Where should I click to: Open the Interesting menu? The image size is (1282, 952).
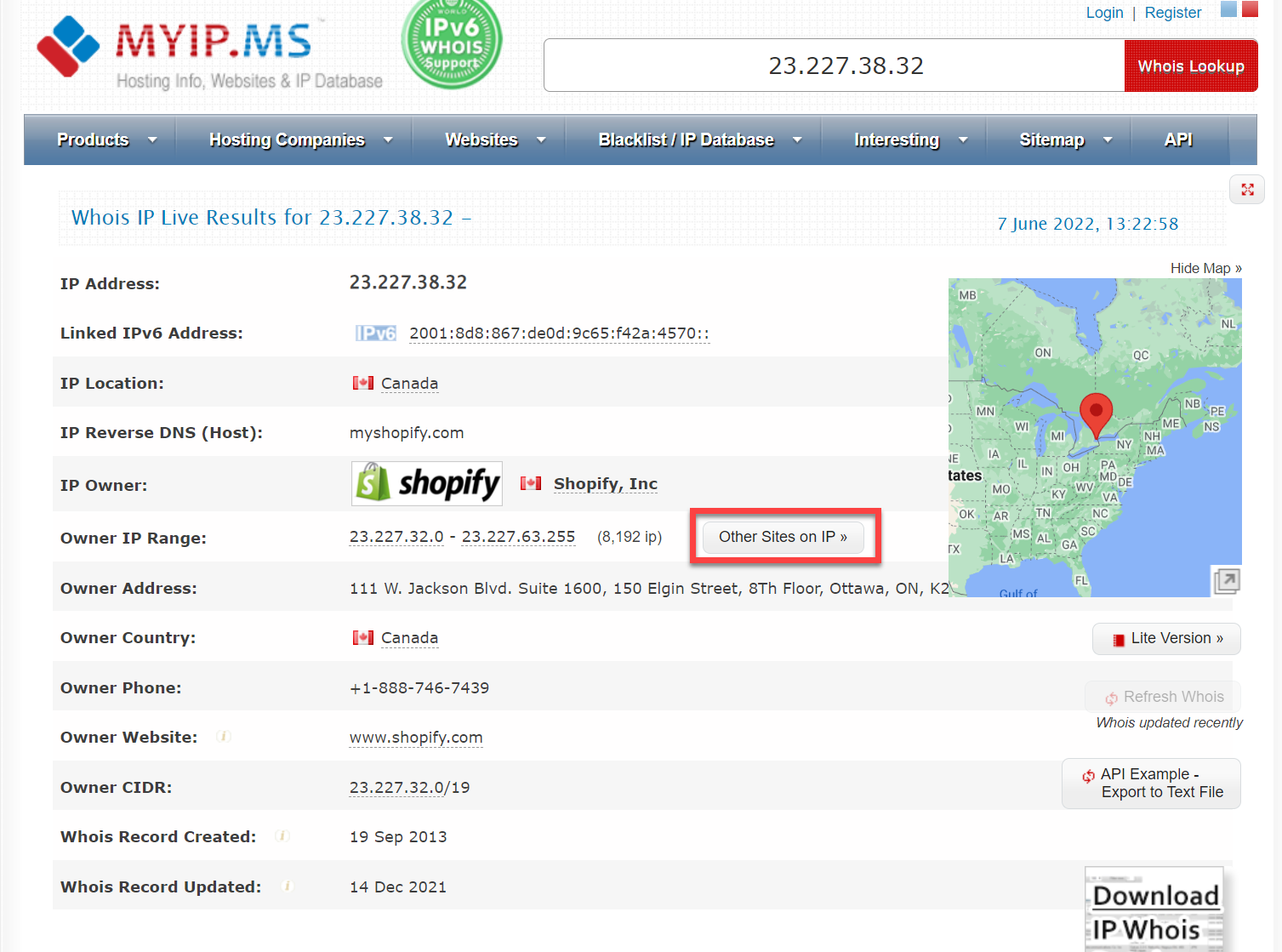tap(897, 140)
